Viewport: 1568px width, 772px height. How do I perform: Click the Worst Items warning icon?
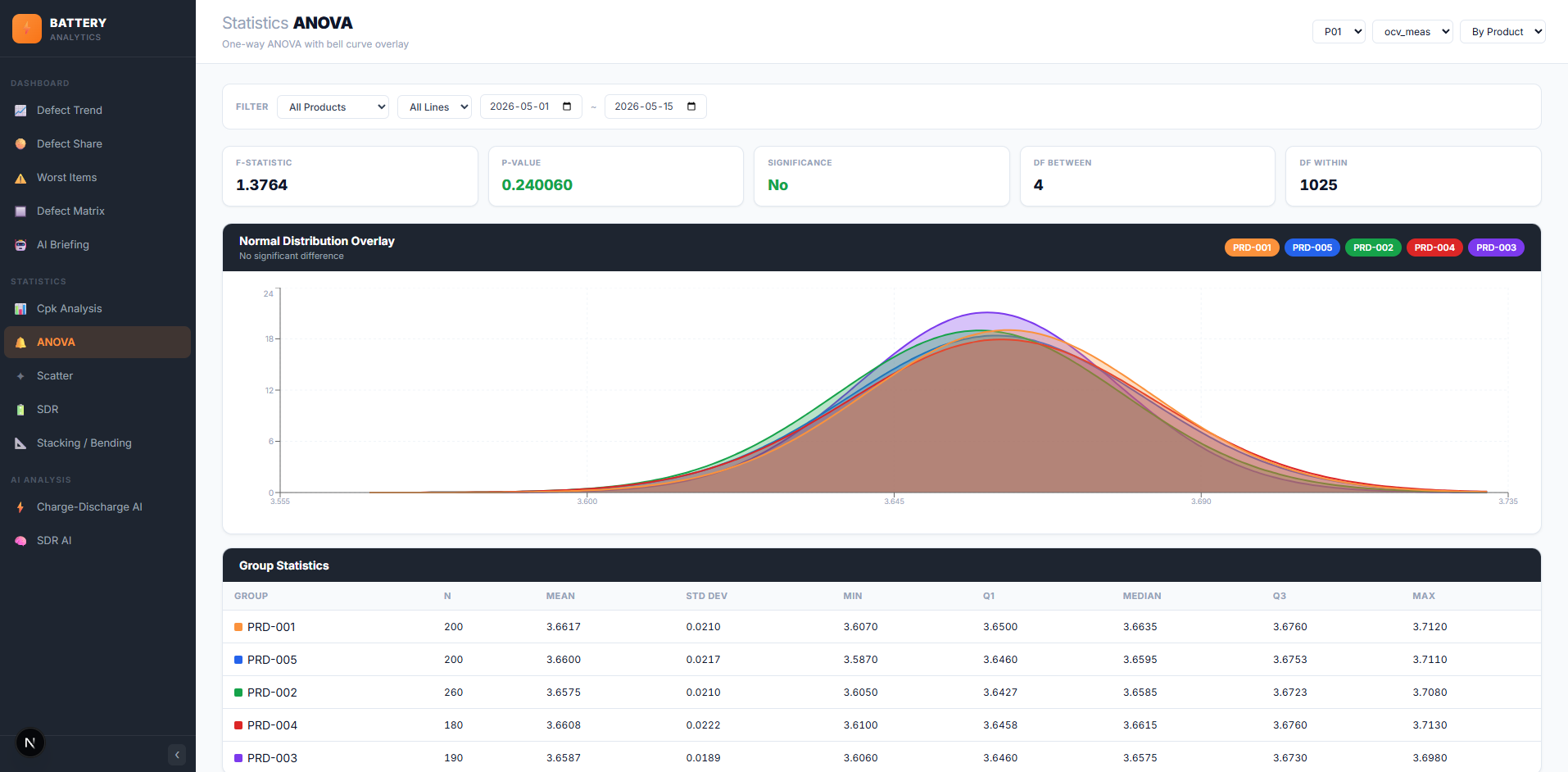coord(20,178)
